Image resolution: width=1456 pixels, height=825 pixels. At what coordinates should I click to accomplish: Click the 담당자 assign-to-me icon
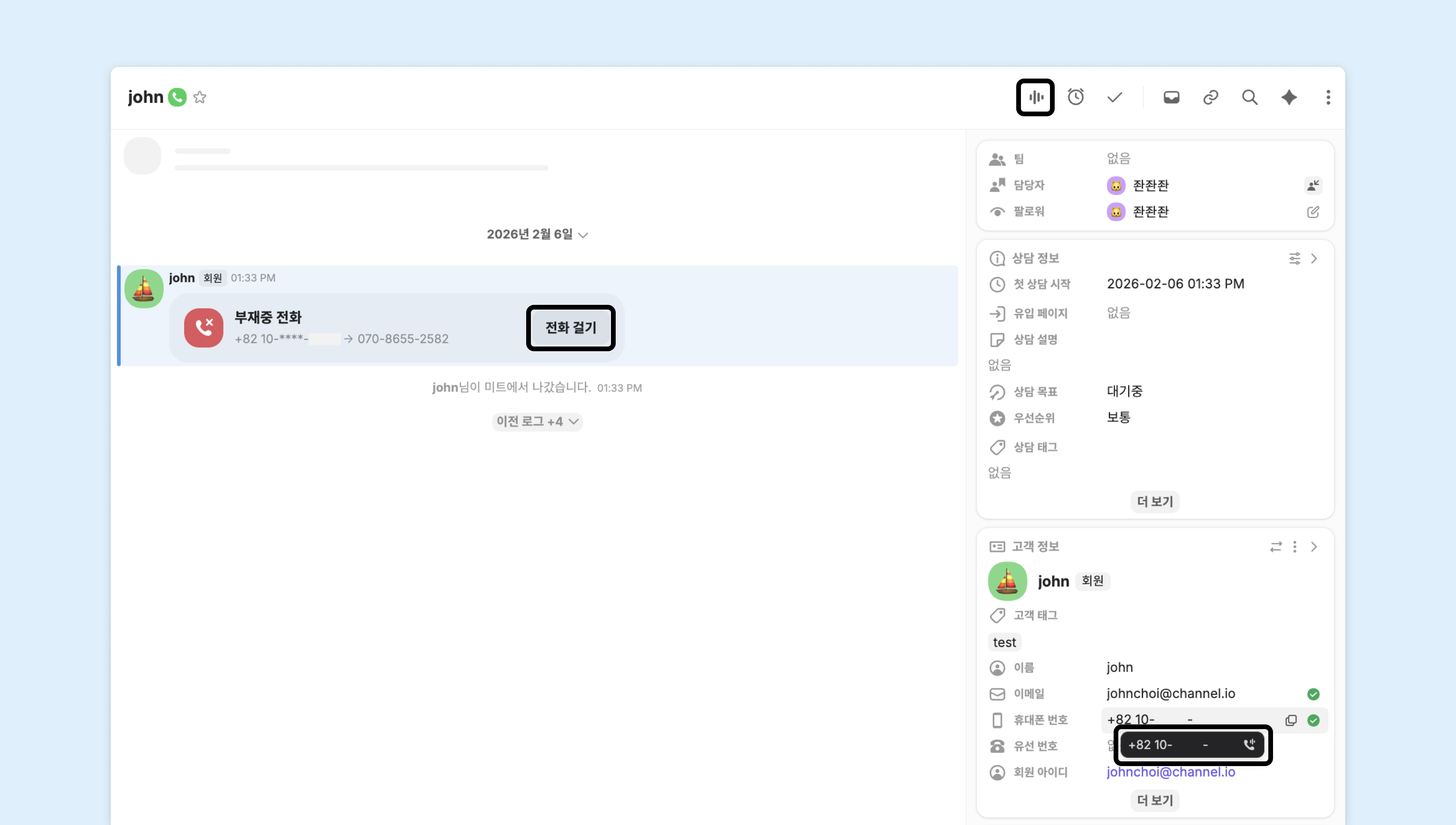pyautogui.click(x=1313, y=185)
